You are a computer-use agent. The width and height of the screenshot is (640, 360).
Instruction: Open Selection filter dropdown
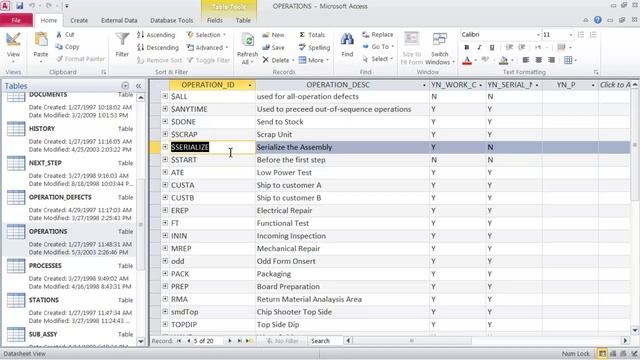[x=206, y=35]
